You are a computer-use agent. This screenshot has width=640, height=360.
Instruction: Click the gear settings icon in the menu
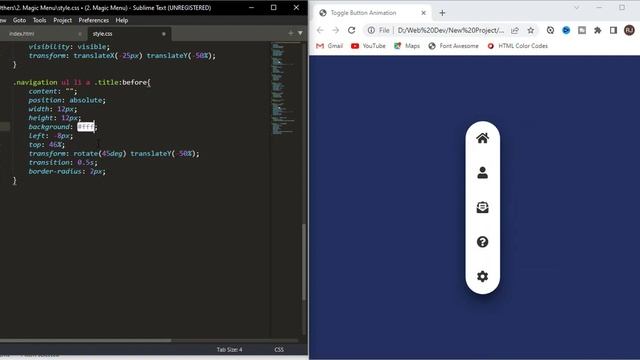pos(482,276)
